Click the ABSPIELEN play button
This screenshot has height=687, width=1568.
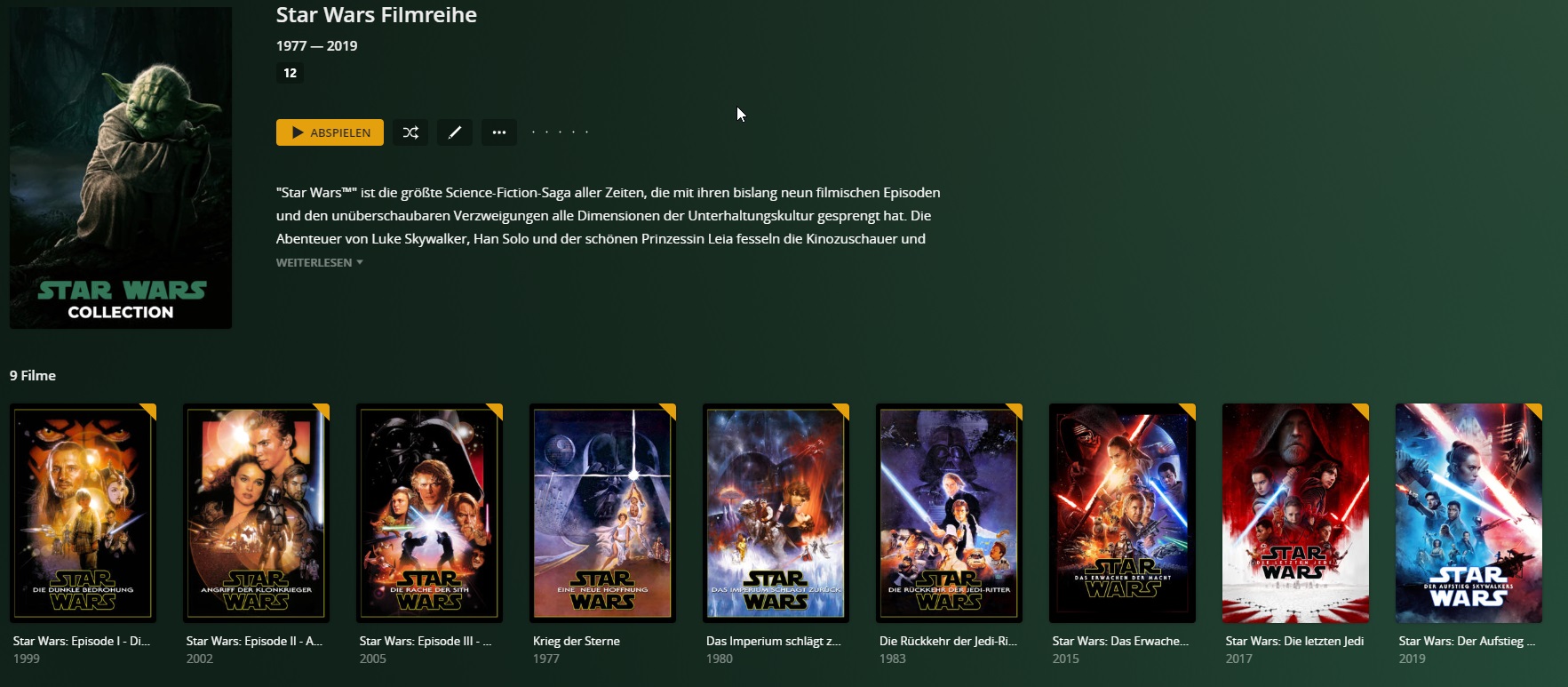(330, 132)
